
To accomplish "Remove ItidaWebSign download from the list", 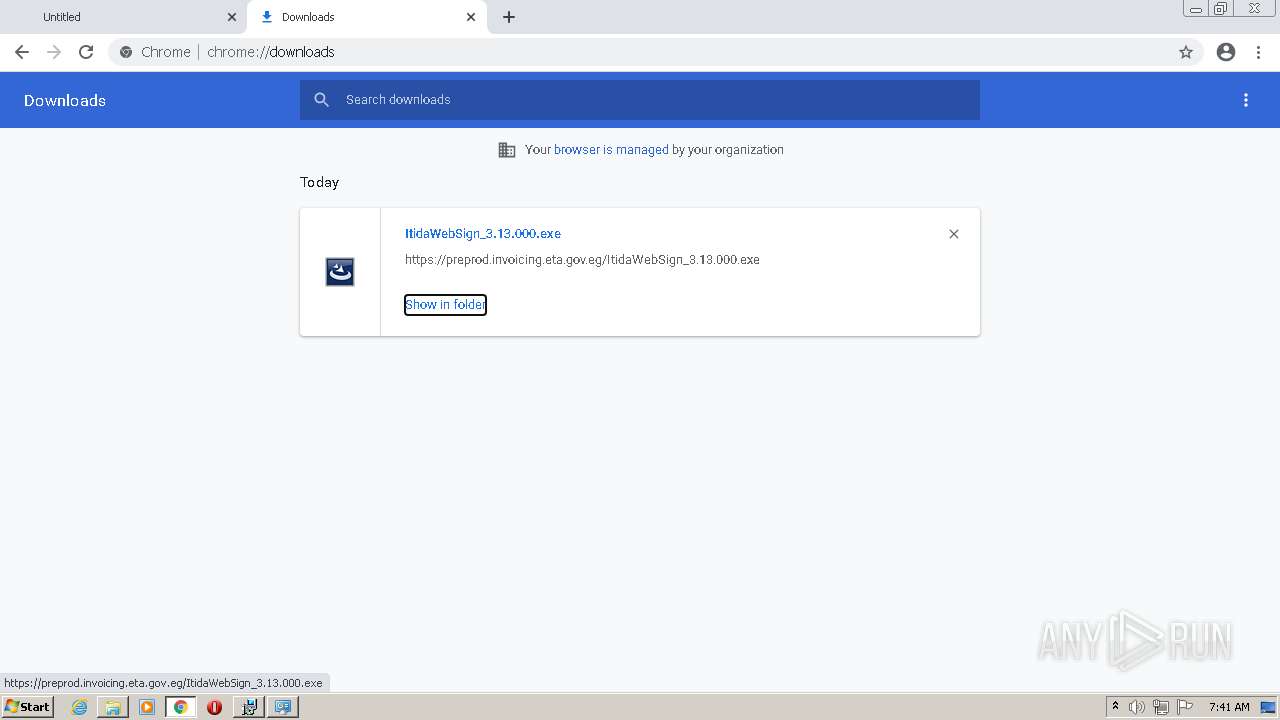I will [954, 234].
